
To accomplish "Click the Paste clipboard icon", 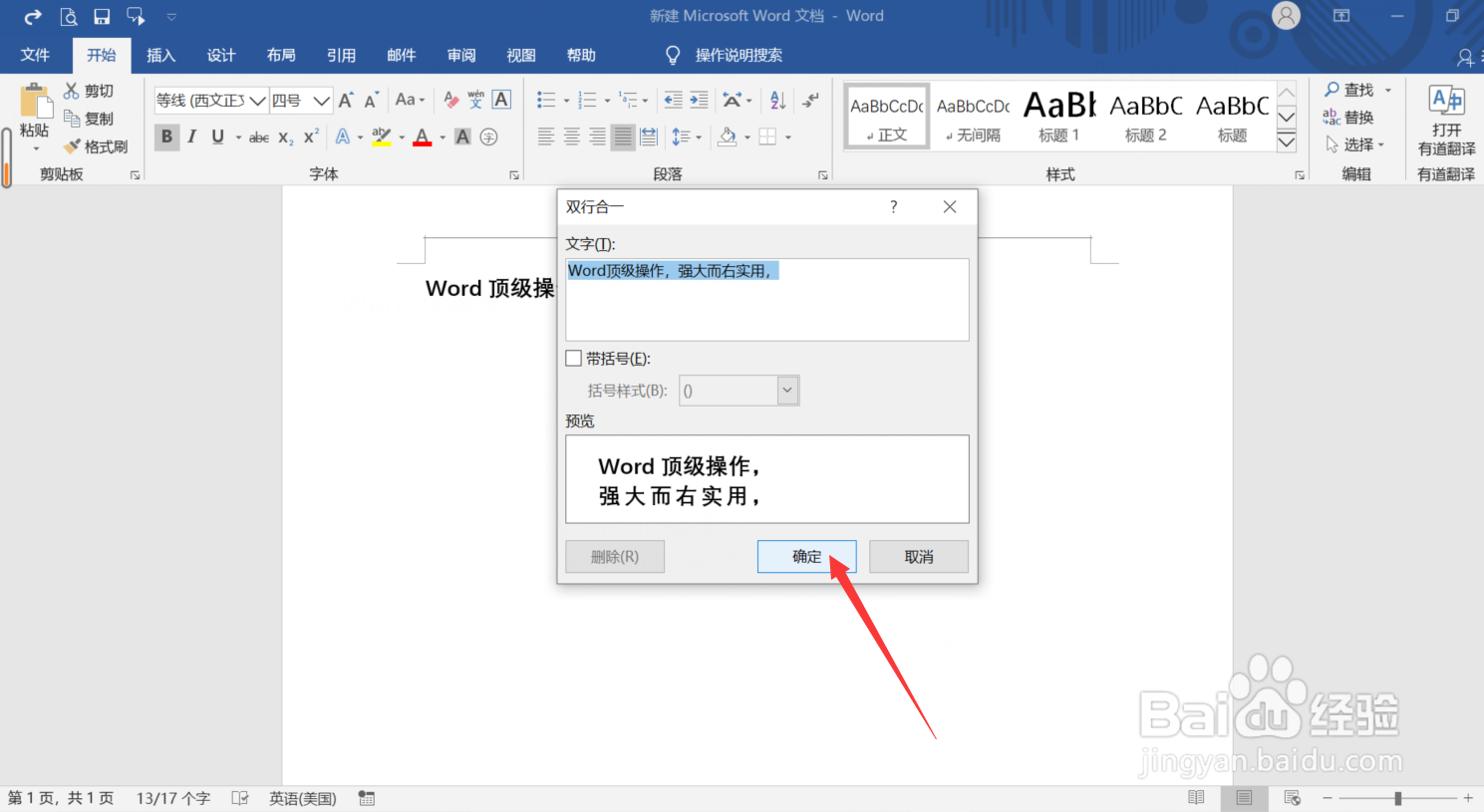I will tap(35, 102).
